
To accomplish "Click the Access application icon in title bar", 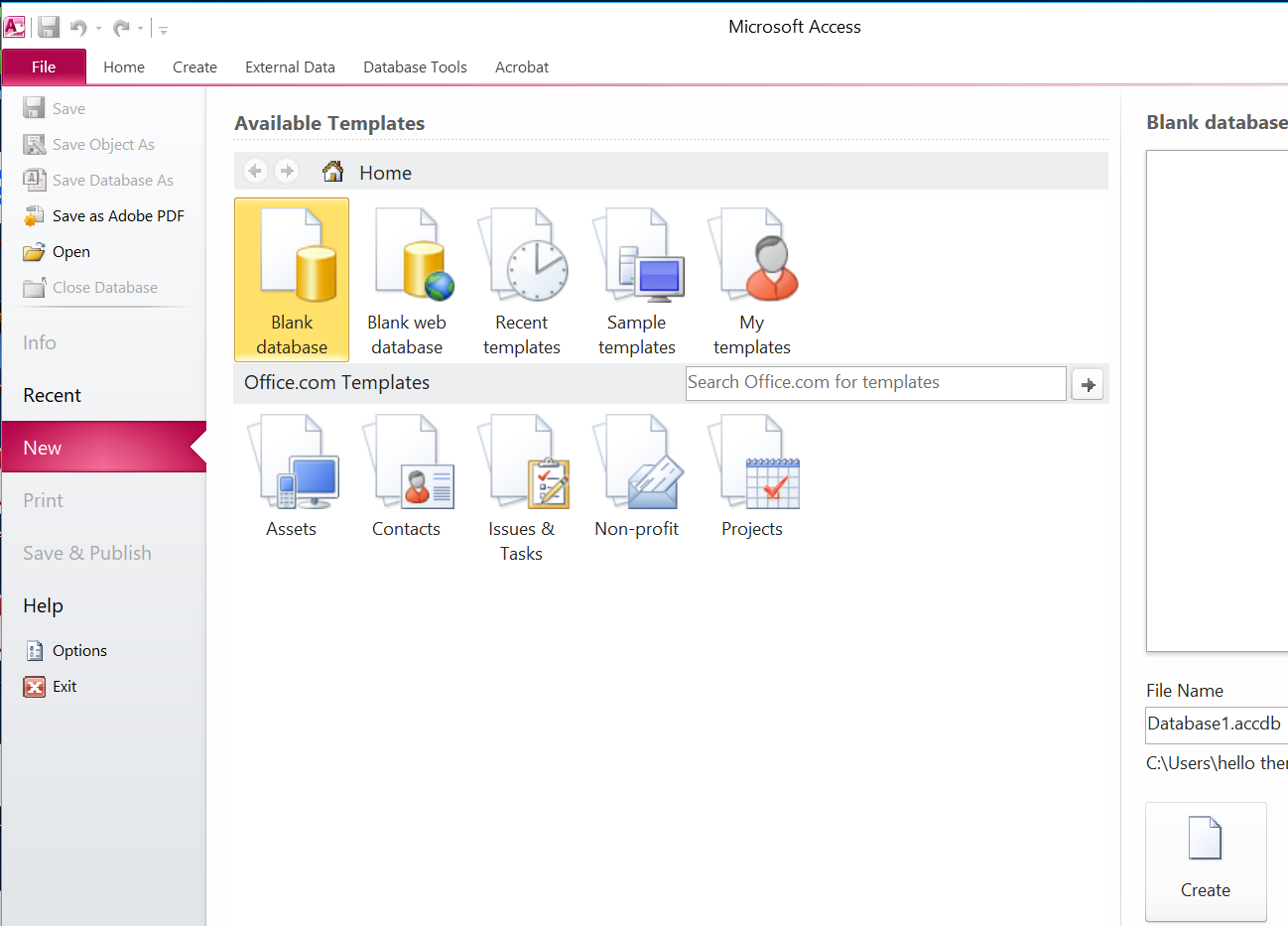I will [x=15, y=27].
